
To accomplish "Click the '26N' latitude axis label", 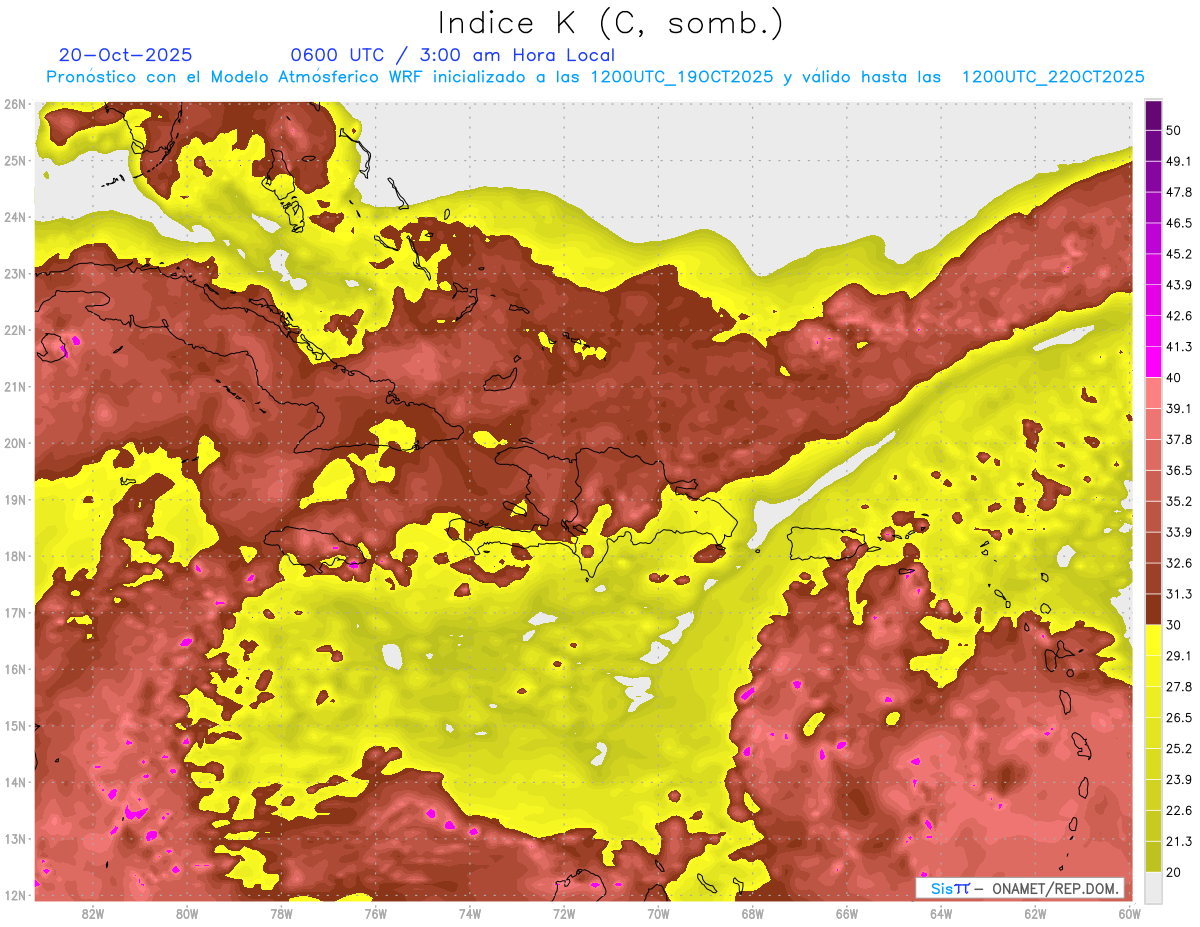I will (x=15, y=104).
